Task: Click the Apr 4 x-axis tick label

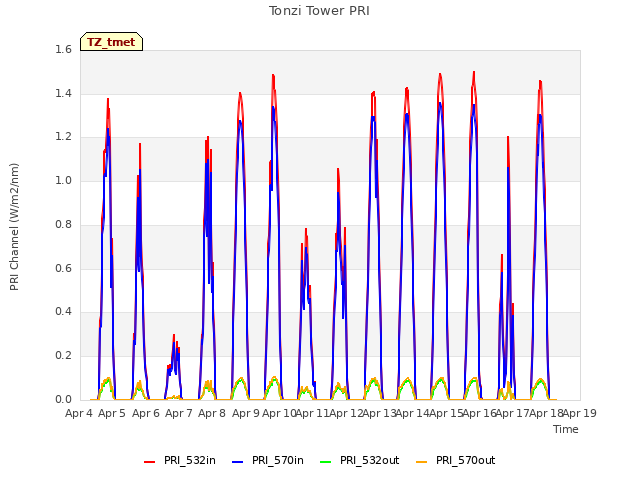Action: [x=79, y=413]
